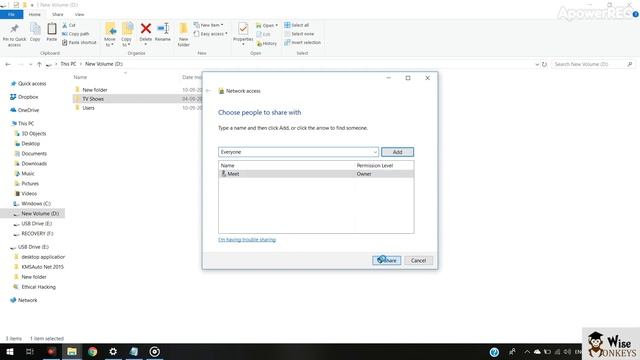Image resolution: width=640 pixels, height=360 pixels.
Task: Click Select all in ribbon
Action: [297, 25]
